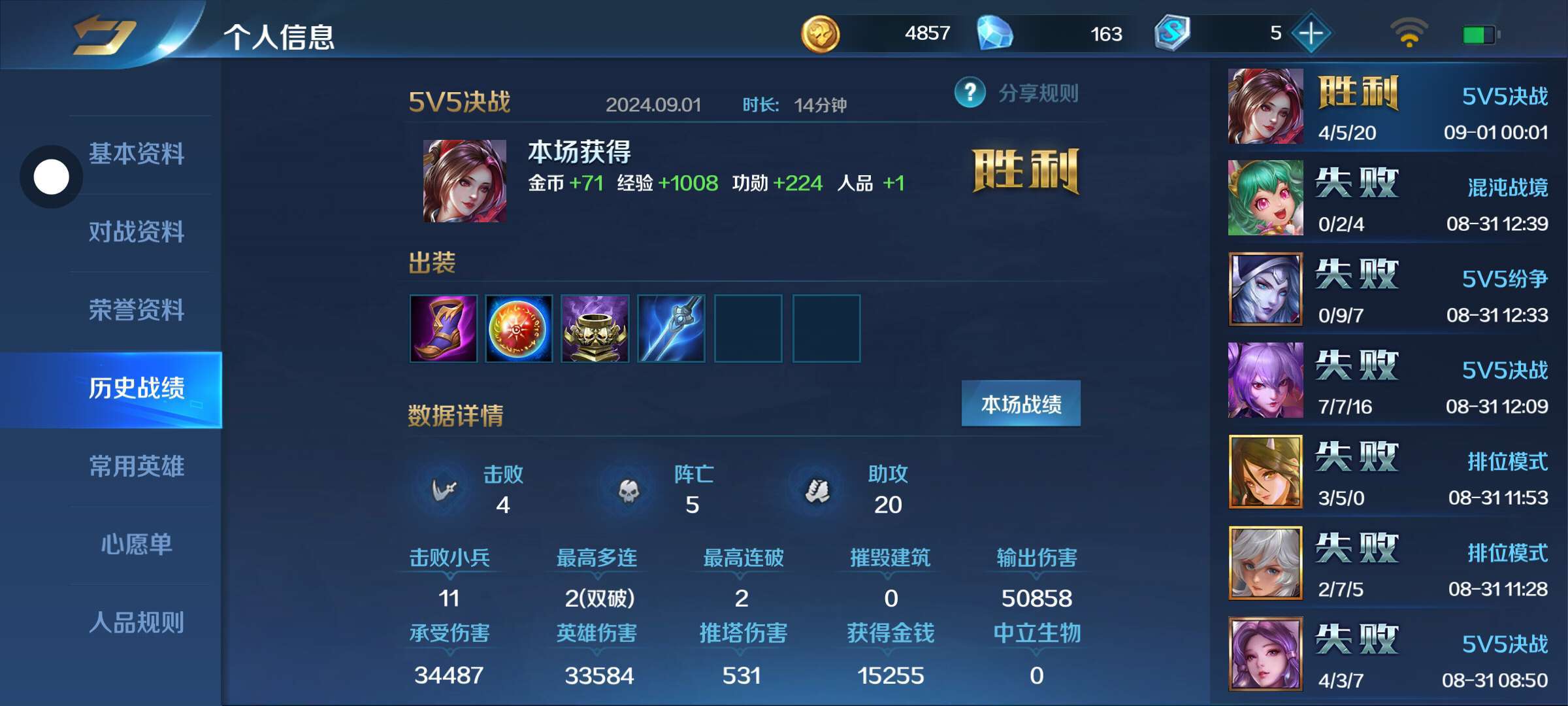Image resolution: width=1568 pixels, height=706 pixels.
Task: Tap the white floating assist ball
Action: pyautogui.click(x=51, y=176)
